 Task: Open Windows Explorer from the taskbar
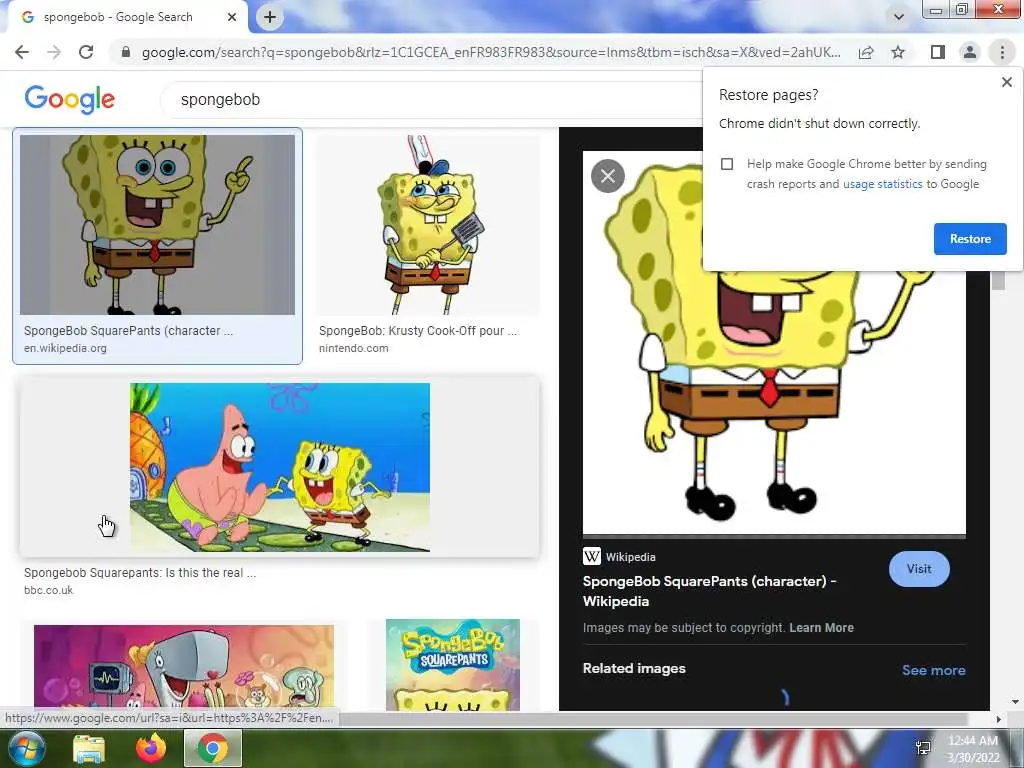[x=88, y=748]
